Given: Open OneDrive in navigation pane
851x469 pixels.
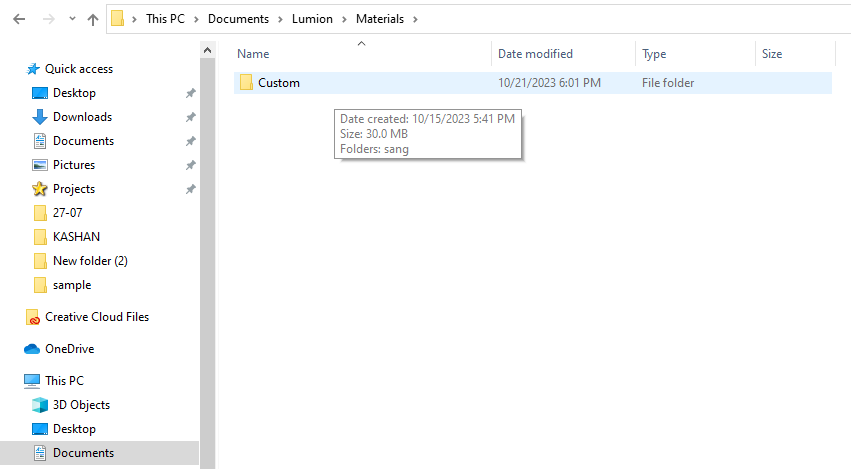Looking at the screenshot, I should pyautogui.click(x=69, y=349).
